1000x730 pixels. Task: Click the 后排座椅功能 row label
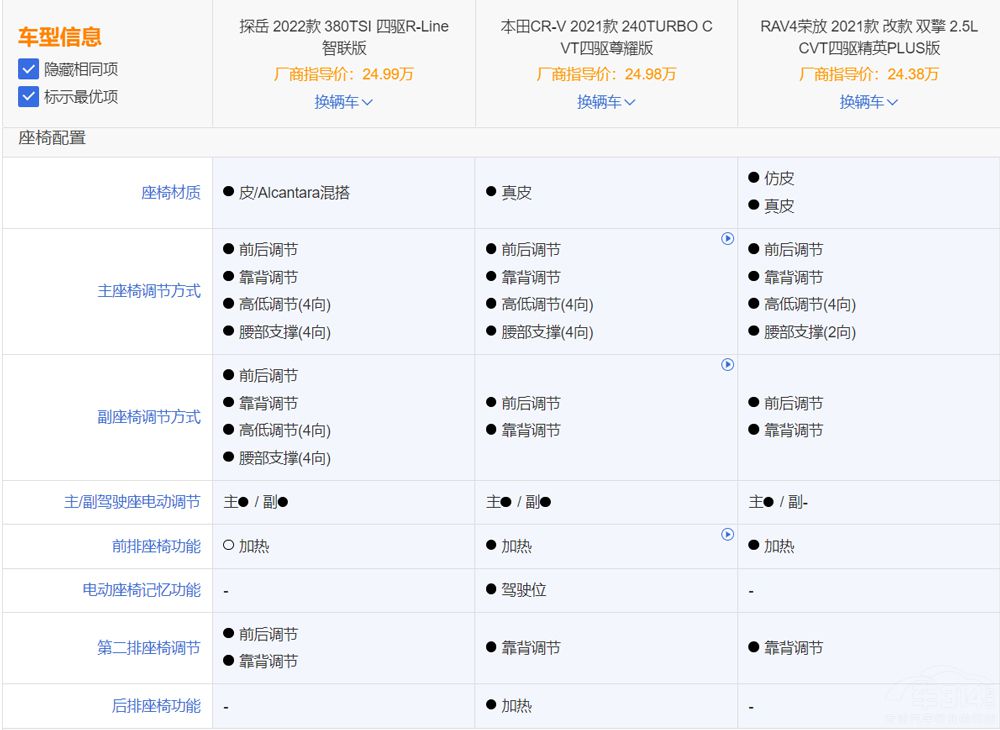click(156, 706)
